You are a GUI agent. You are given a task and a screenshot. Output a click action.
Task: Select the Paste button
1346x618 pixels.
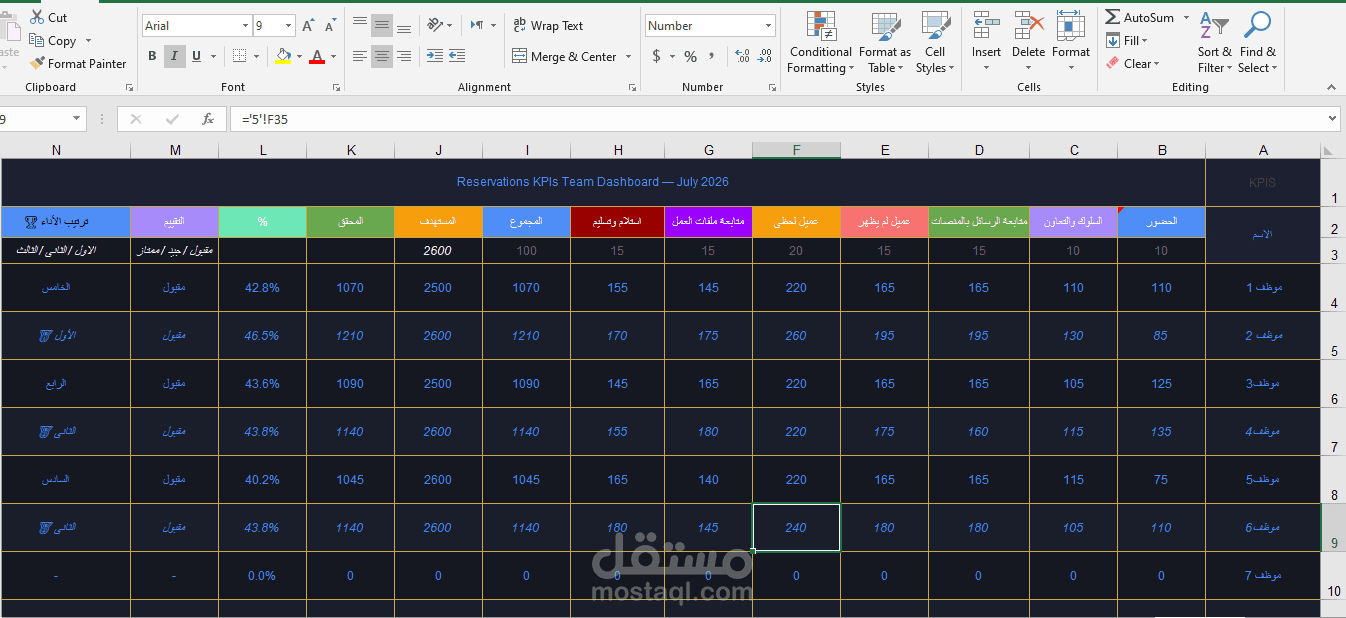[x=8, y=42]
